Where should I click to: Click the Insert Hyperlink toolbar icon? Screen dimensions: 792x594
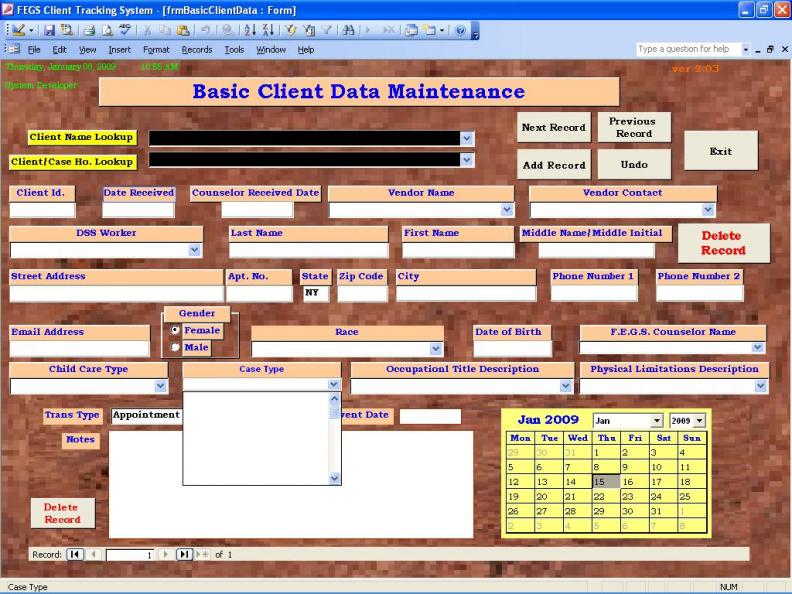pyautogui.click(x=227, y=30)
